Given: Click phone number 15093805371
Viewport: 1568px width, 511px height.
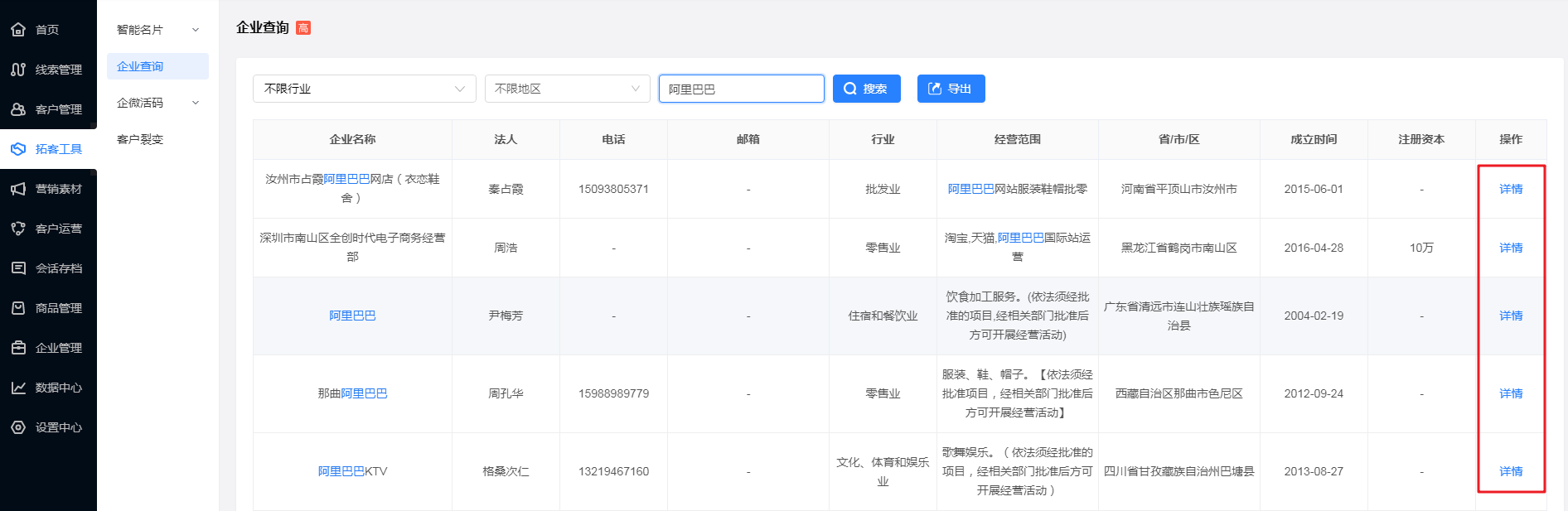Looking at the screenshot, I should 613,189.
